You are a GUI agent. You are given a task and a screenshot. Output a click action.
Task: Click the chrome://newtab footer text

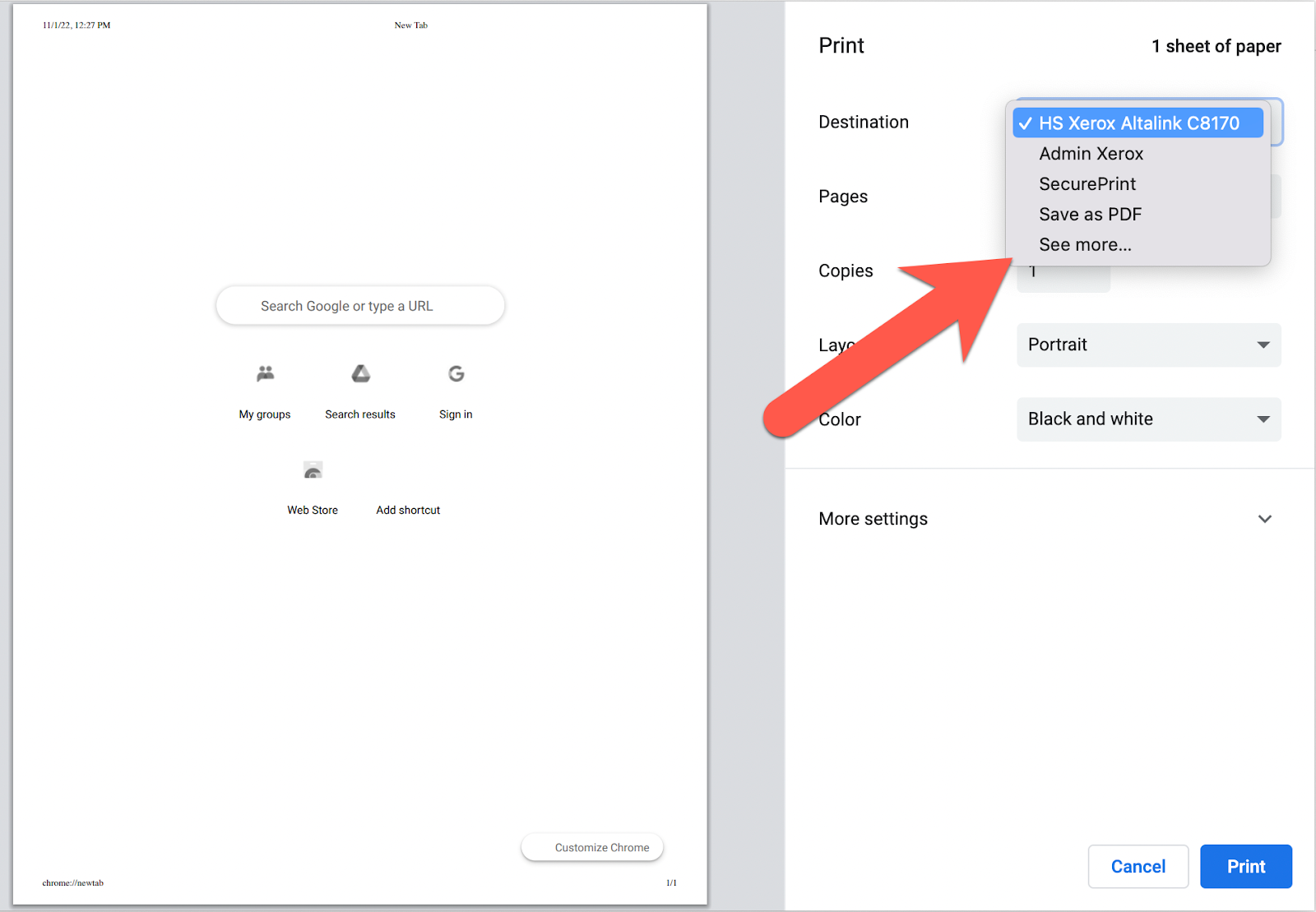[x=73, y=883]
